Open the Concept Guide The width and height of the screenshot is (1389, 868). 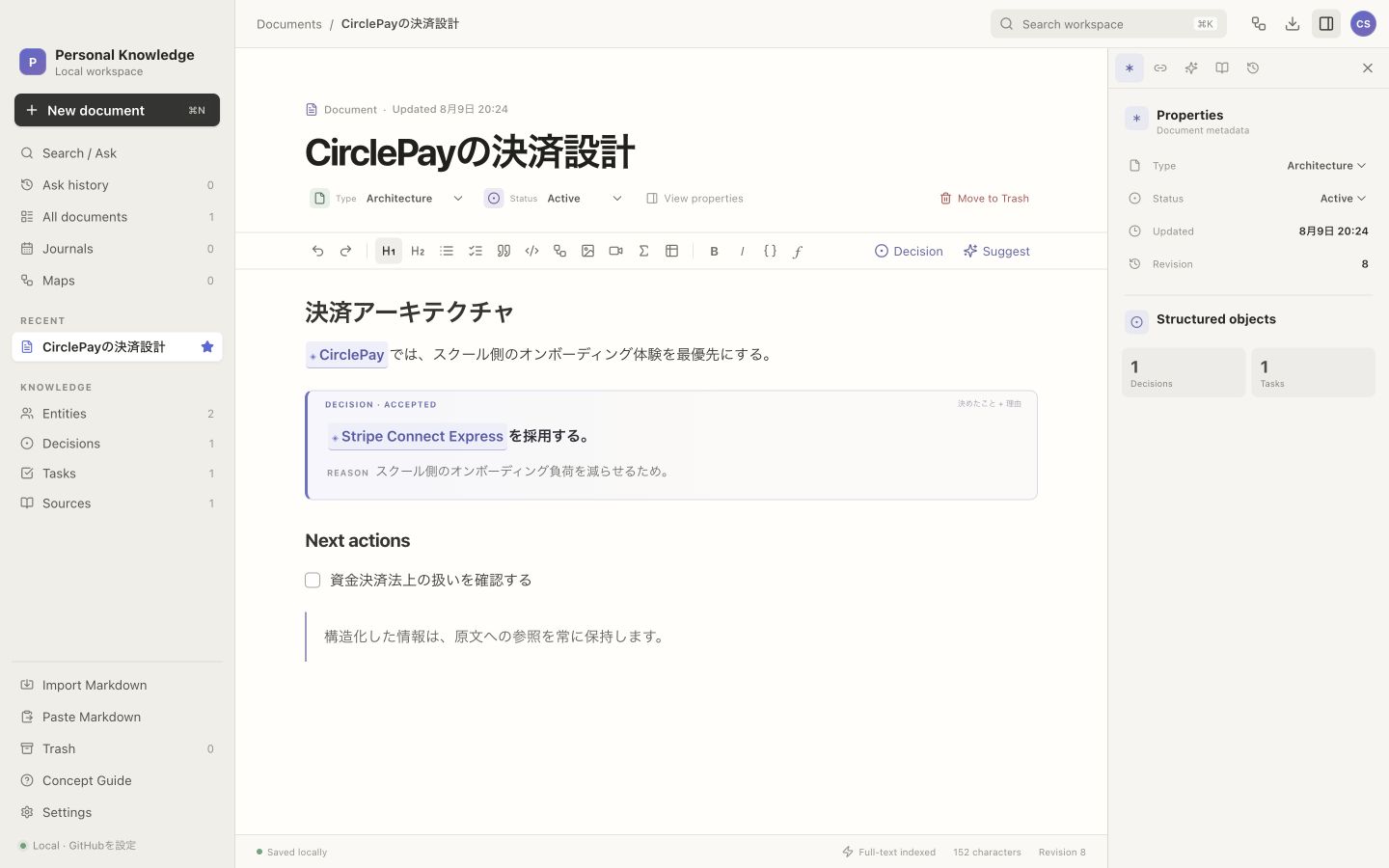coord(117,780)
